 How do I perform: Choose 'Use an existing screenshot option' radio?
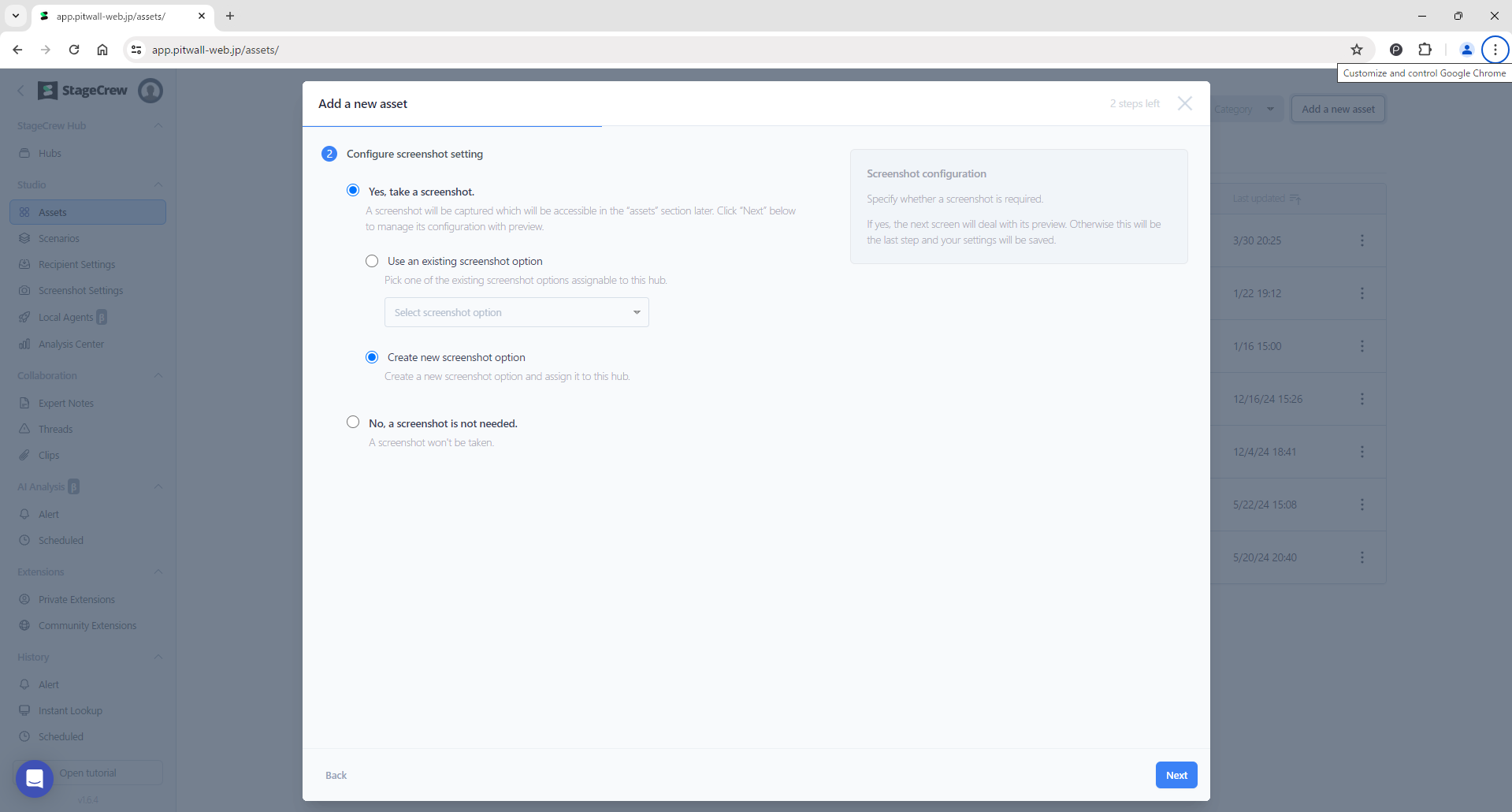coord(372,261)
